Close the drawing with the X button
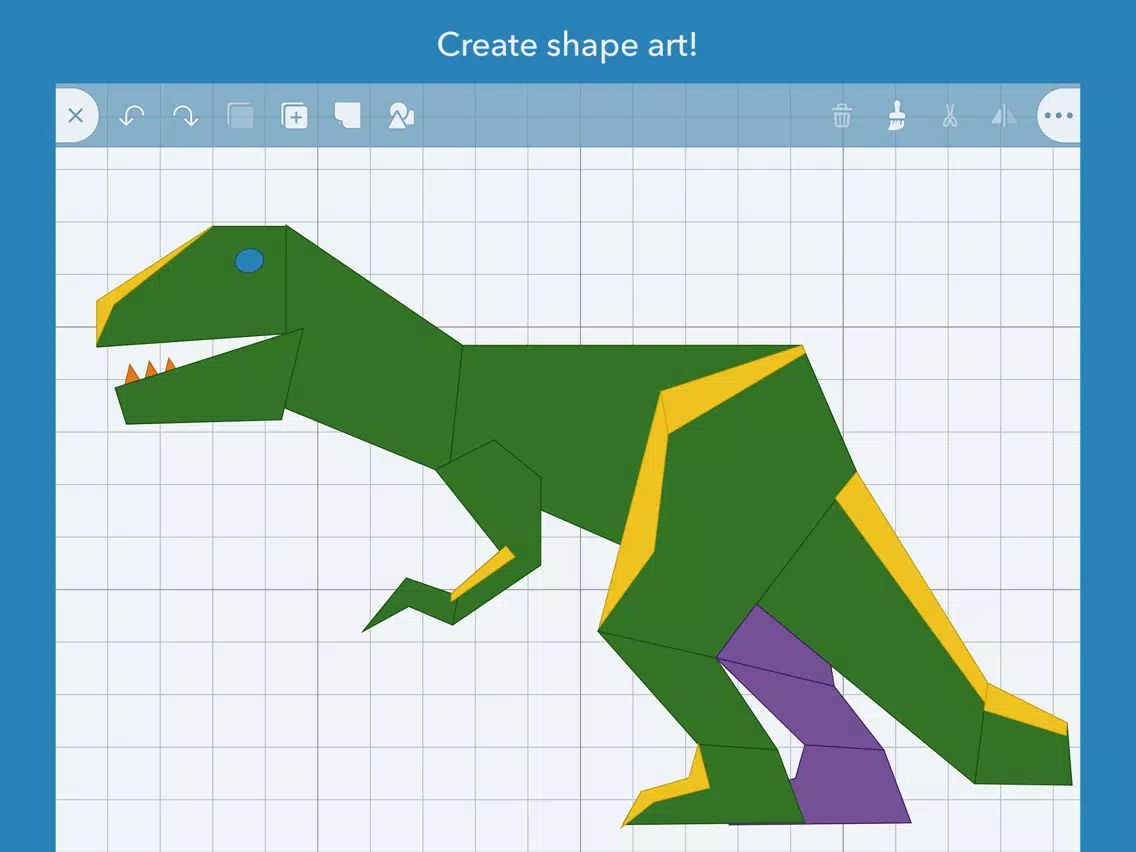 coord(76,116)
